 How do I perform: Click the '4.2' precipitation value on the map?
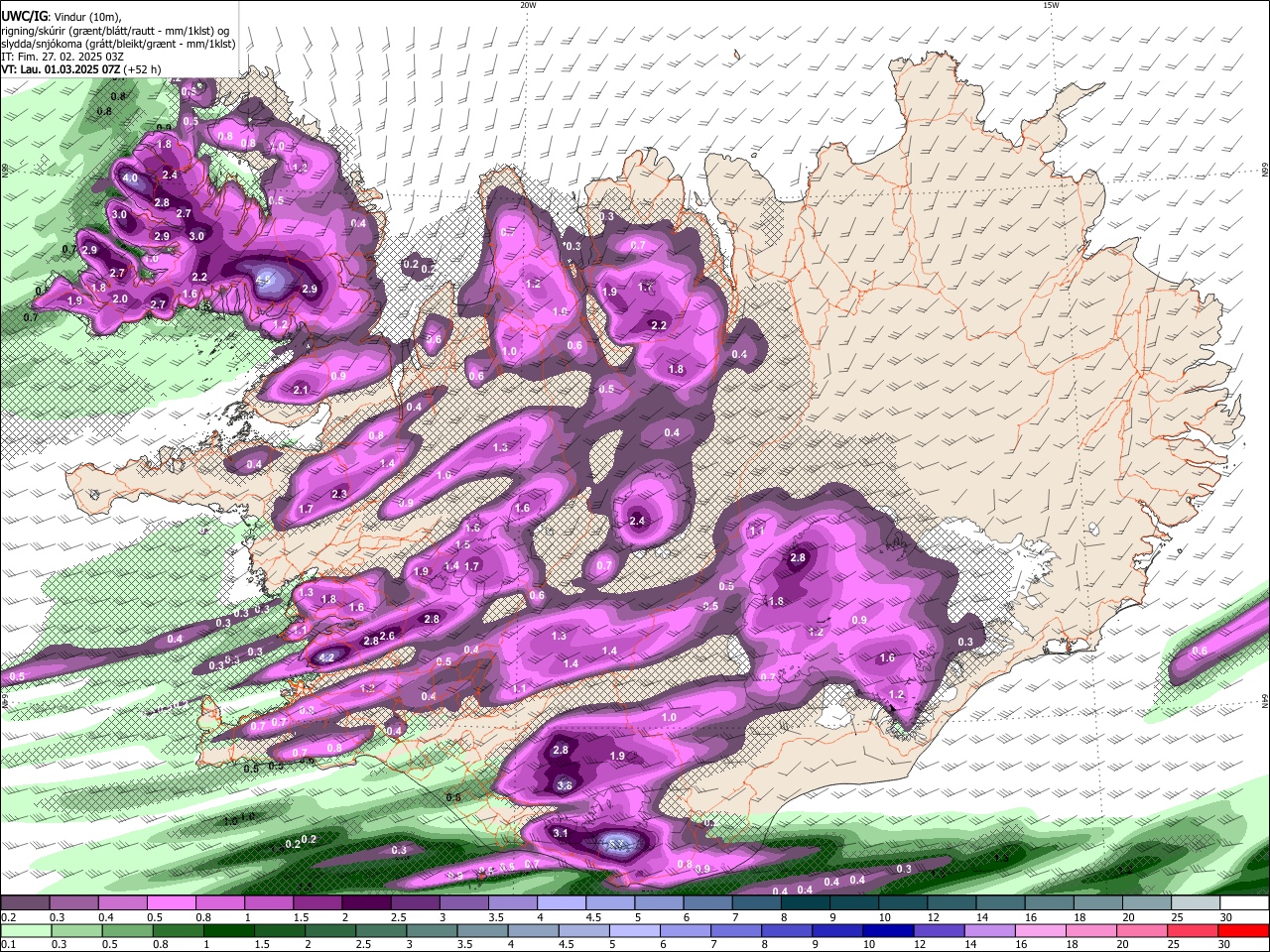click(326, 656)
